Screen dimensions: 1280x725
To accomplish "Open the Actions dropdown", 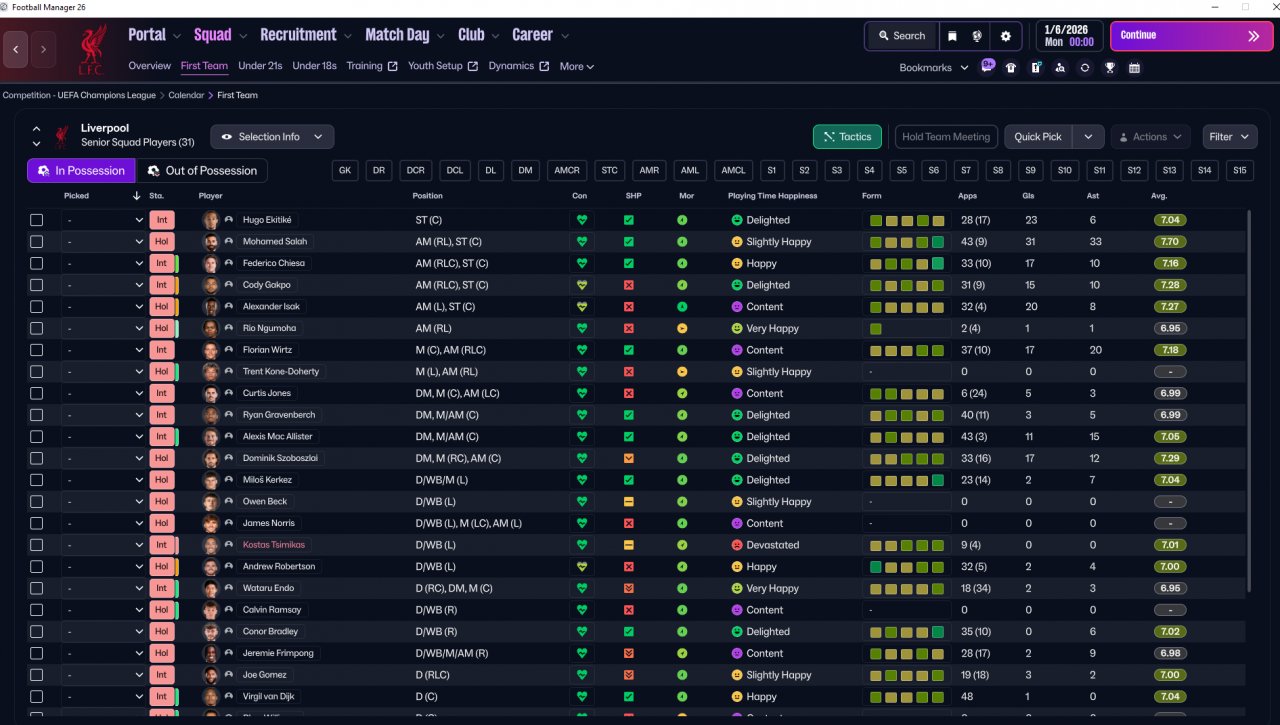I will (x=1150, y=137).
